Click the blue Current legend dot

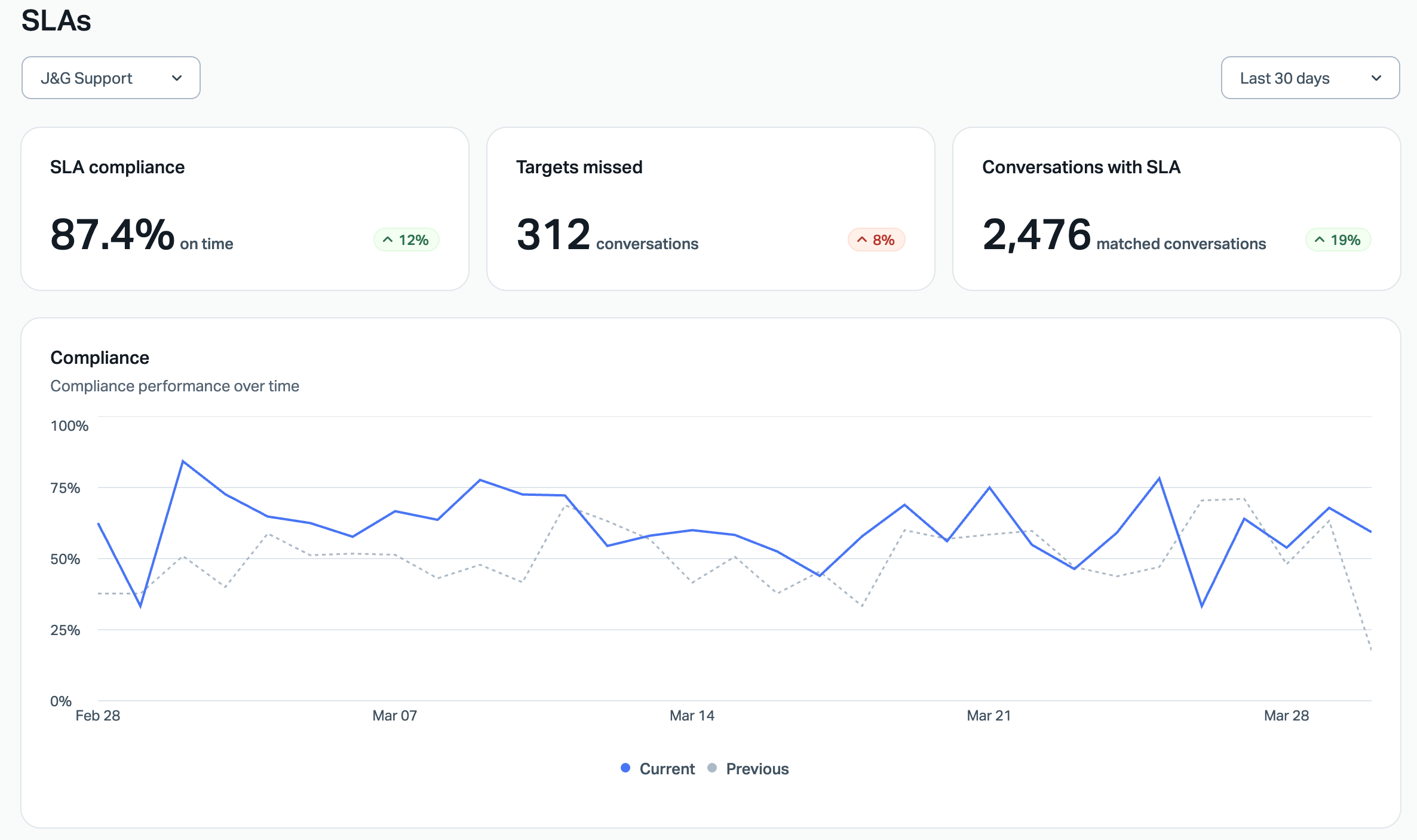pos(625,768)
